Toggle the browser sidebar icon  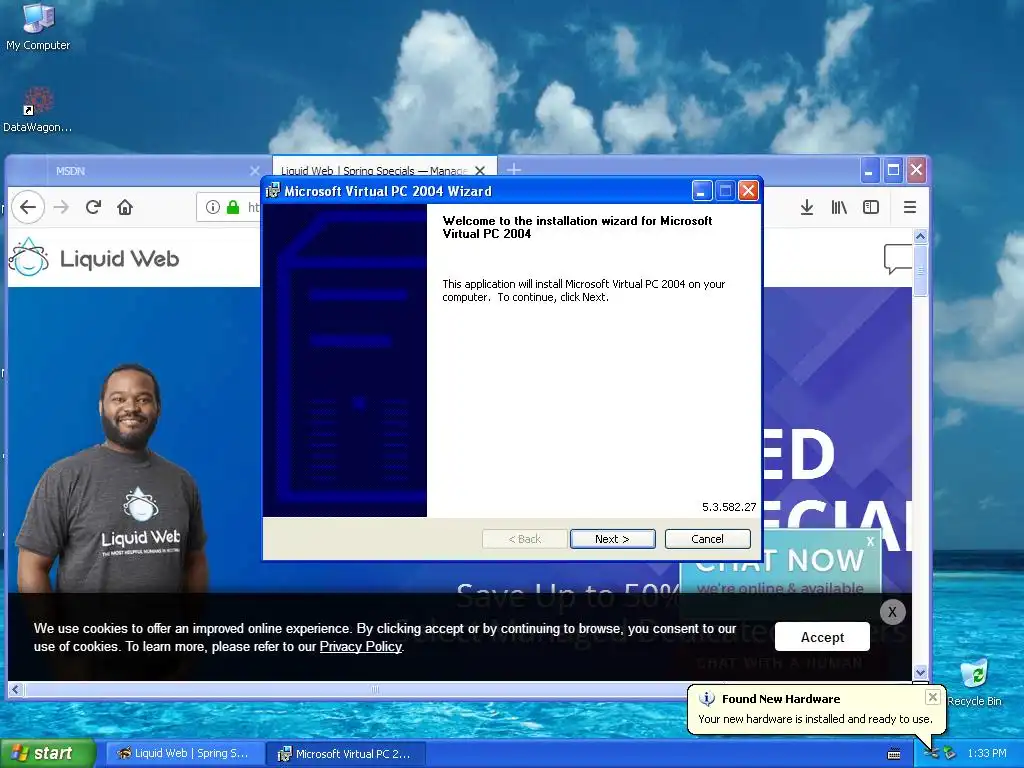pyautogui.click(x=871, y=207)
